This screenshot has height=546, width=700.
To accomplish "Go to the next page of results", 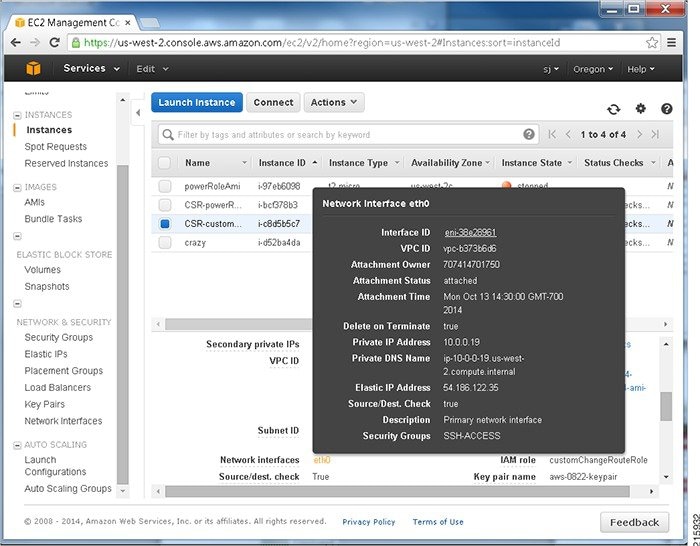I will [639, 134].
